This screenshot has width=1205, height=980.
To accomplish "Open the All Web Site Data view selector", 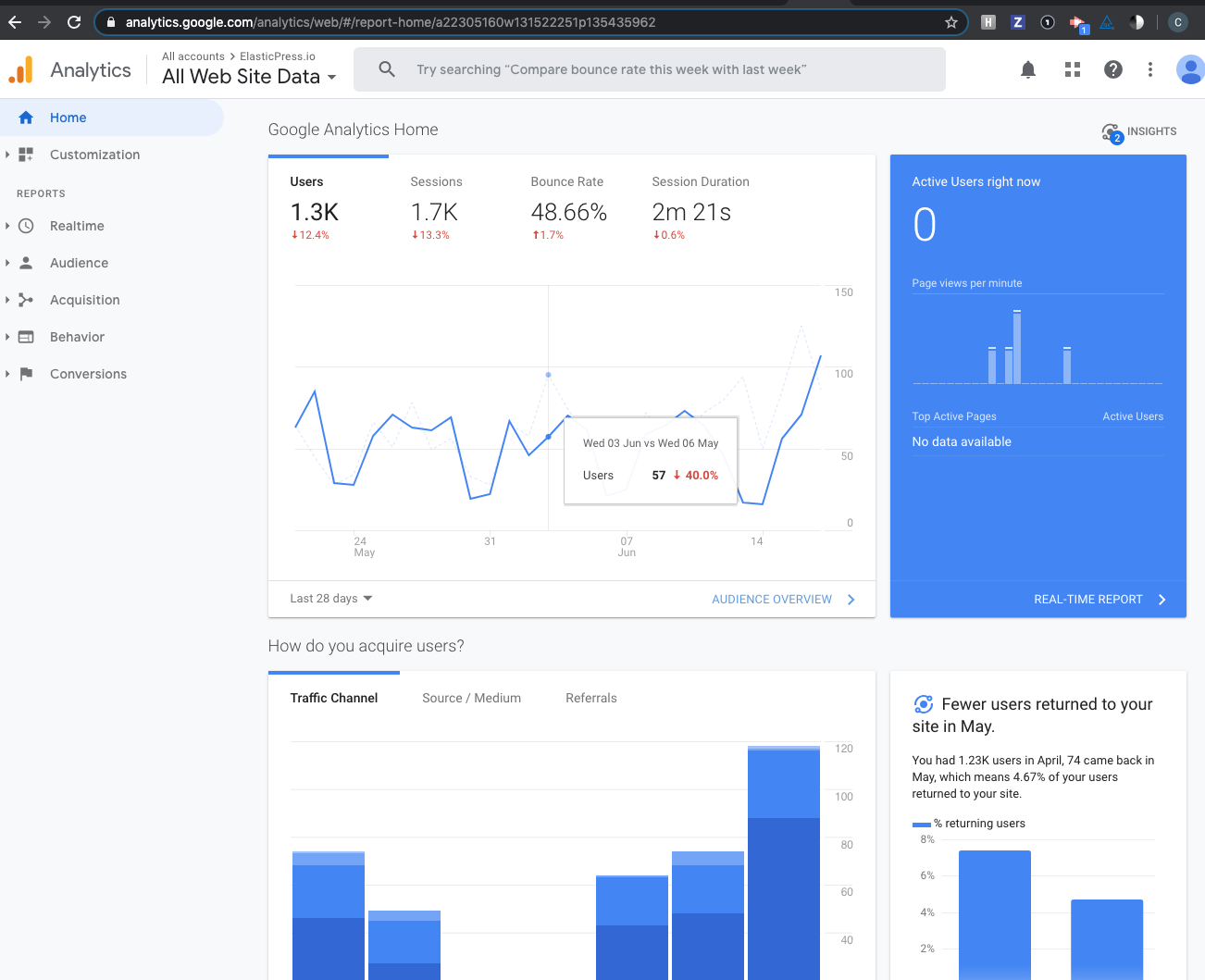I will tap(249, 77).
